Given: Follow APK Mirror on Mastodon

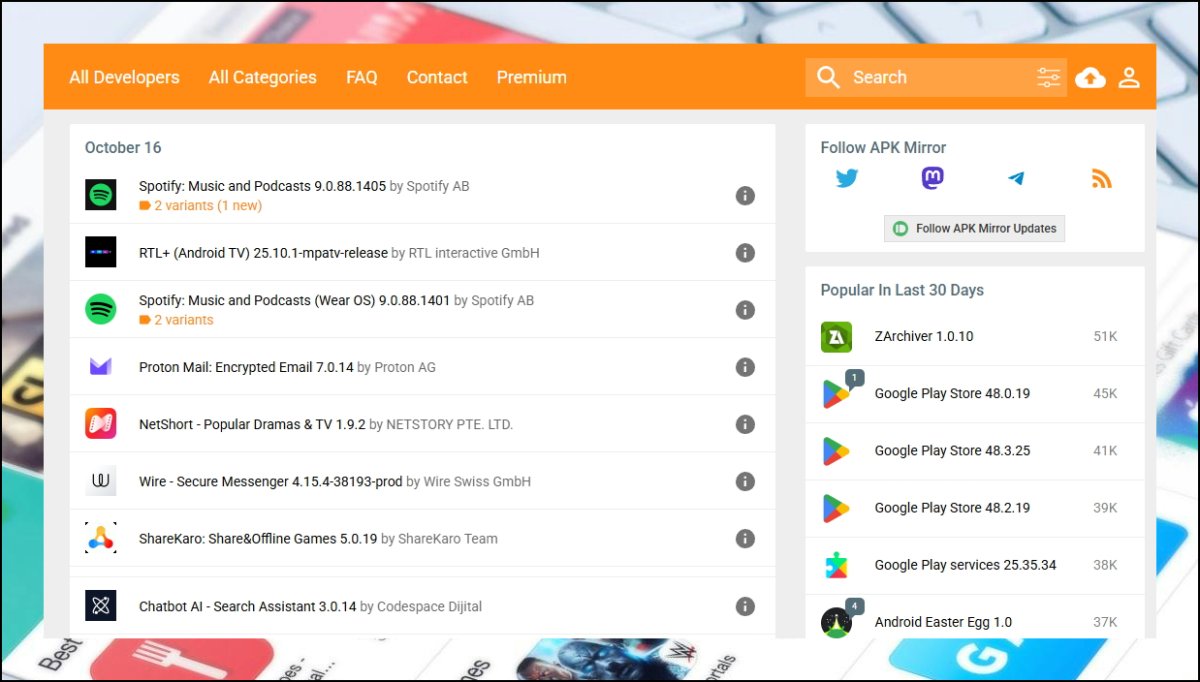Looking at the screenshot, I should tap(932, 179).
